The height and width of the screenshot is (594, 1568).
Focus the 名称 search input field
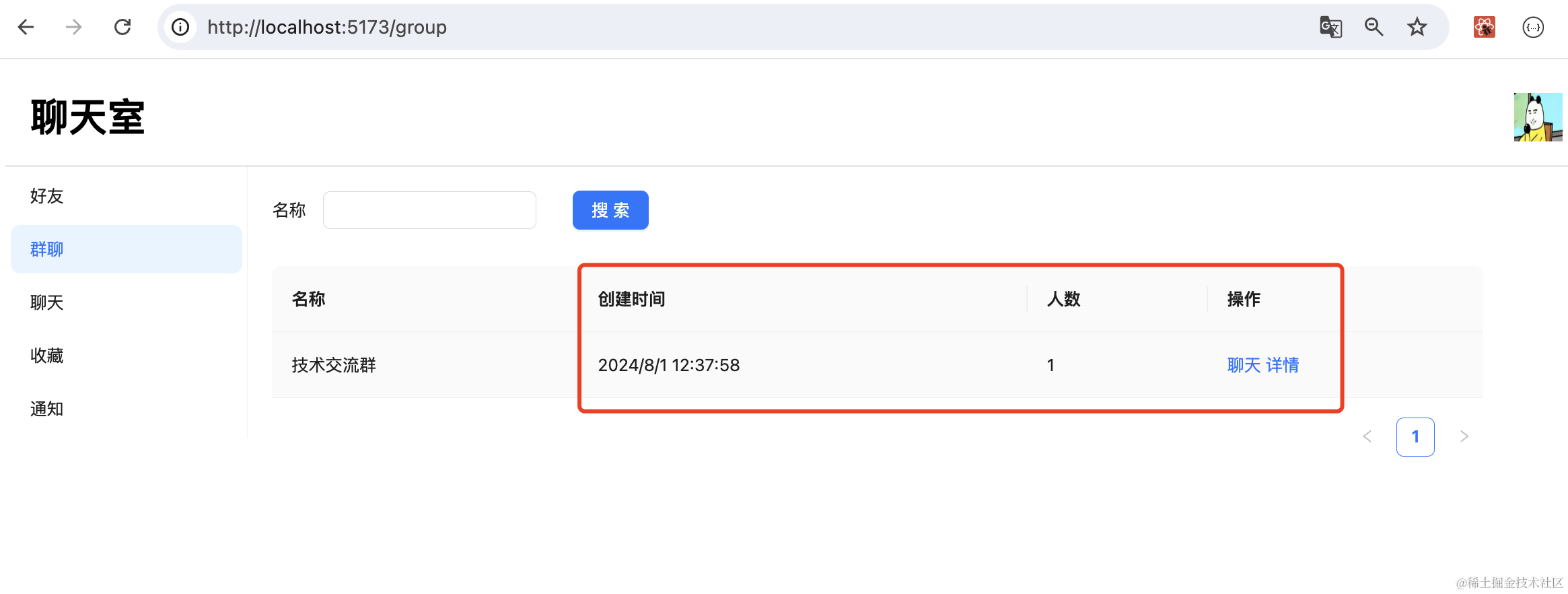pyautogui.click(x=429, y=210)
